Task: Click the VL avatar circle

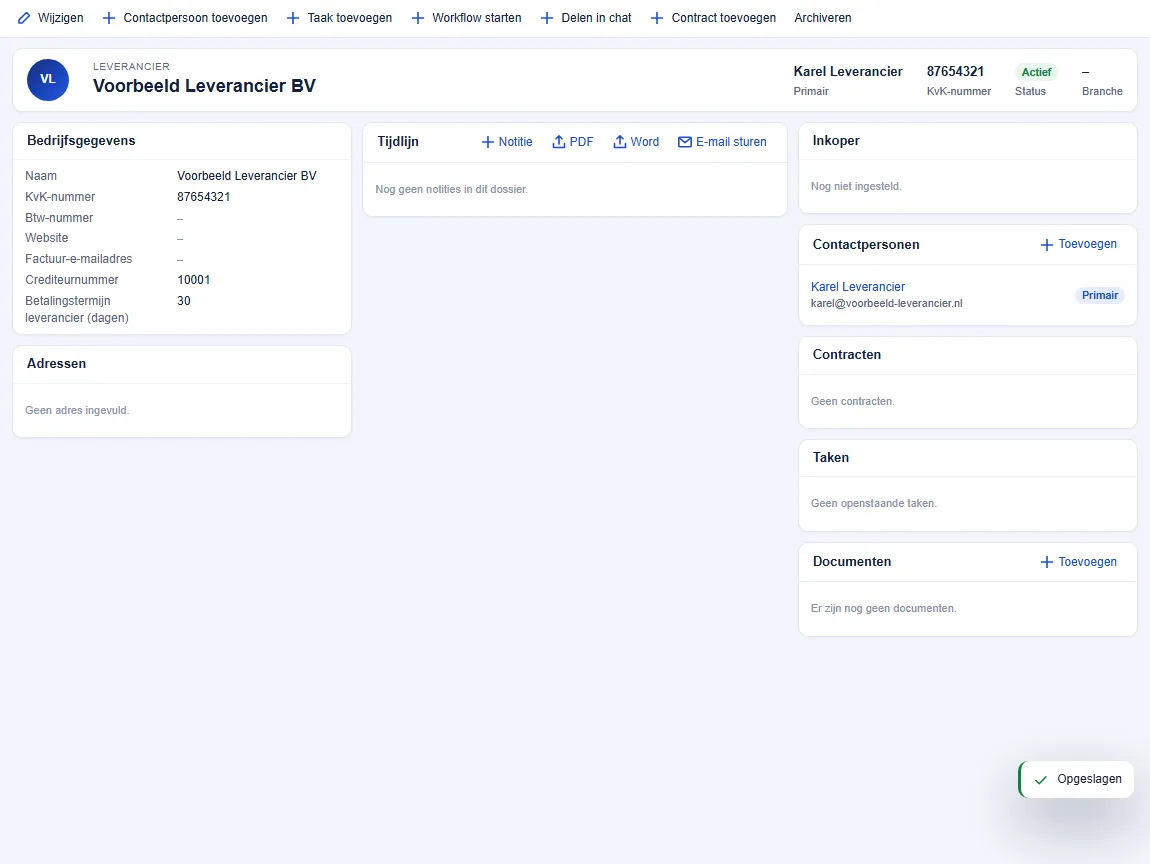Action: (48, 80)
